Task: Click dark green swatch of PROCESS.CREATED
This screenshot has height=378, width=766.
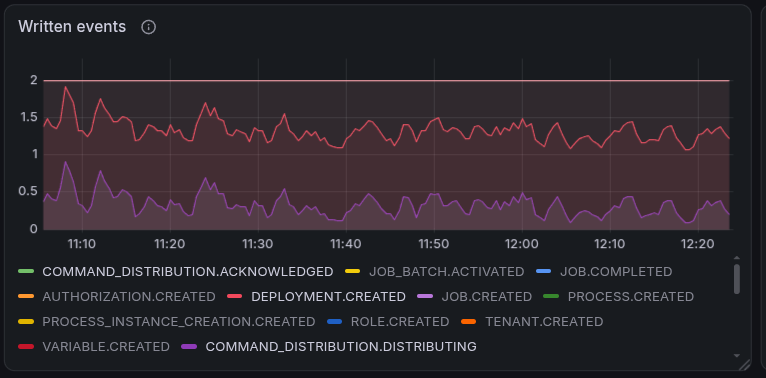Action: (x=551, y=296)
